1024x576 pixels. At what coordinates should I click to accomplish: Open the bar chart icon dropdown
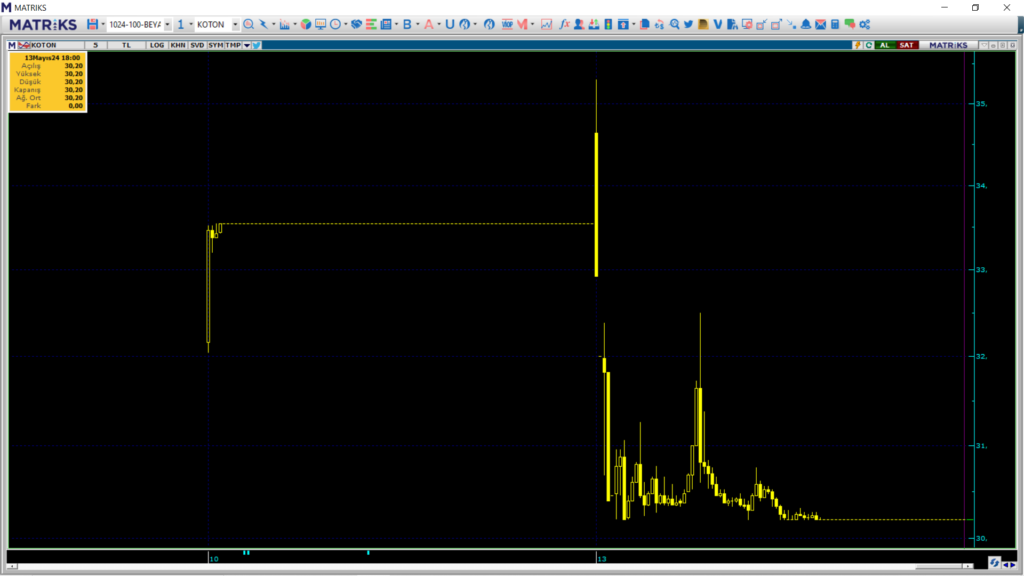[295, 24]
